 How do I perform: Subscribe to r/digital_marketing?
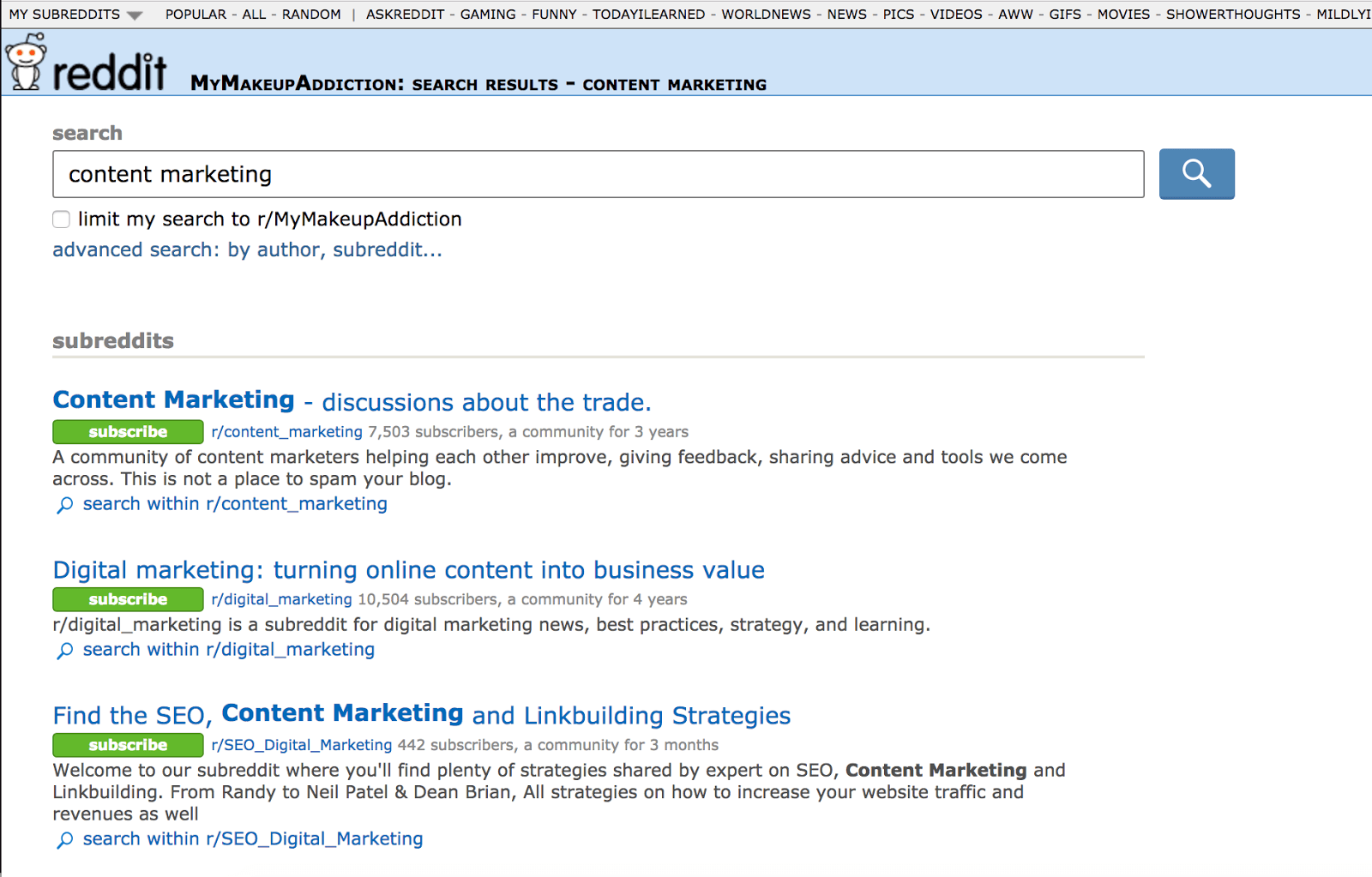[128, 599]
